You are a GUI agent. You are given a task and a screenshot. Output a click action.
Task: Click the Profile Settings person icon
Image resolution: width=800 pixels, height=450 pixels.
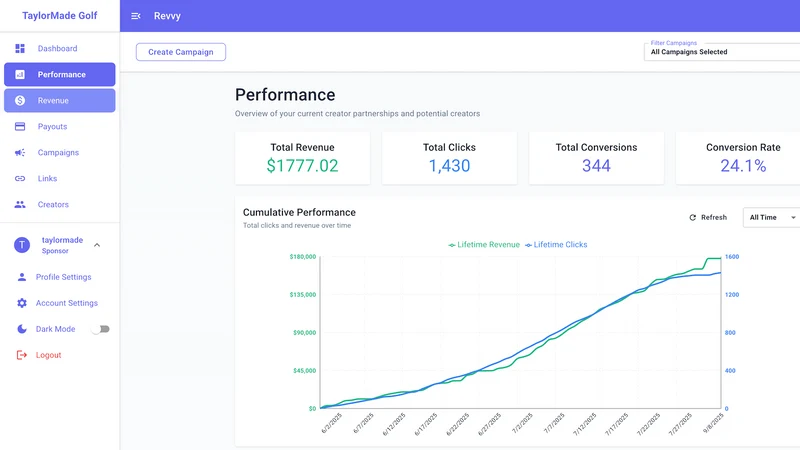(x=21, y=277)
